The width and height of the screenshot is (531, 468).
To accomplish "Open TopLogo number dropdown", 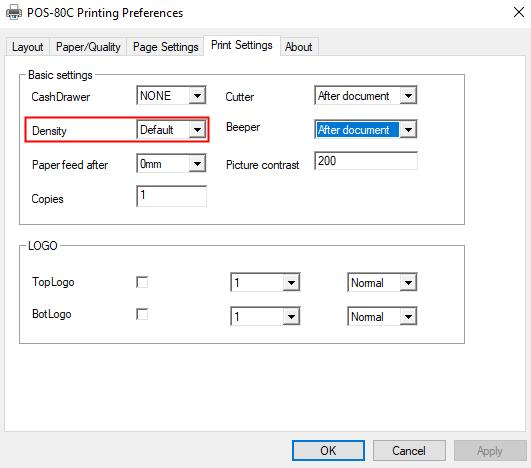I will click(265, 282).
